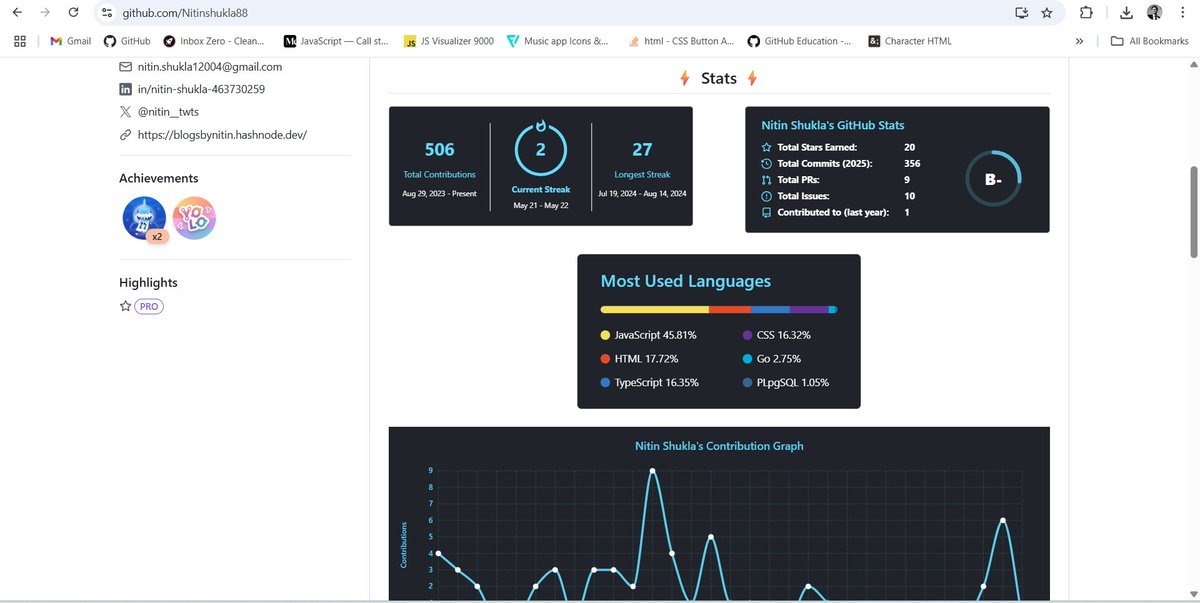Click Nitin Shukla's Contribution Graph title
Screen dimensions: 1200x603
point(719,446)
